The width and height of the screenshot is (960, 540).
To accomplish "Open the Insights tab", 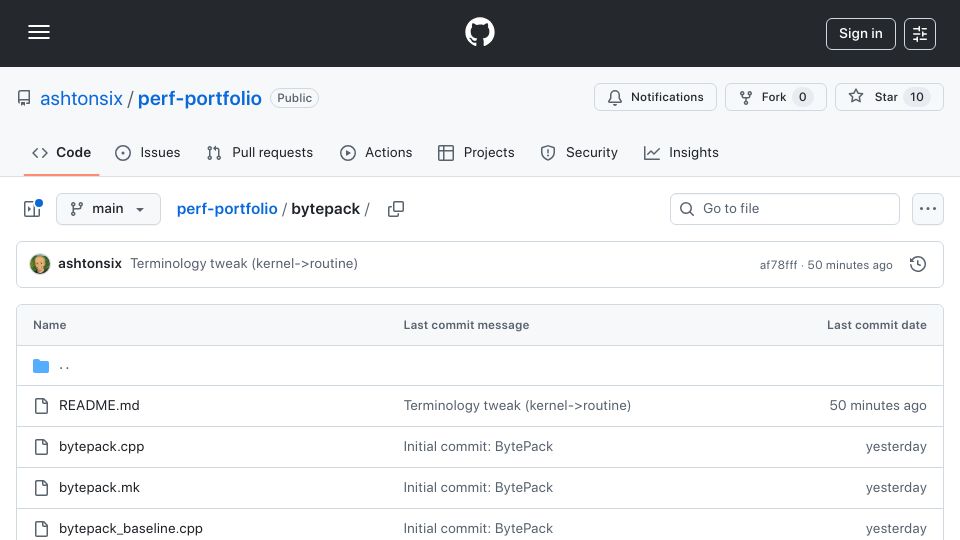I will pos(681,152).
